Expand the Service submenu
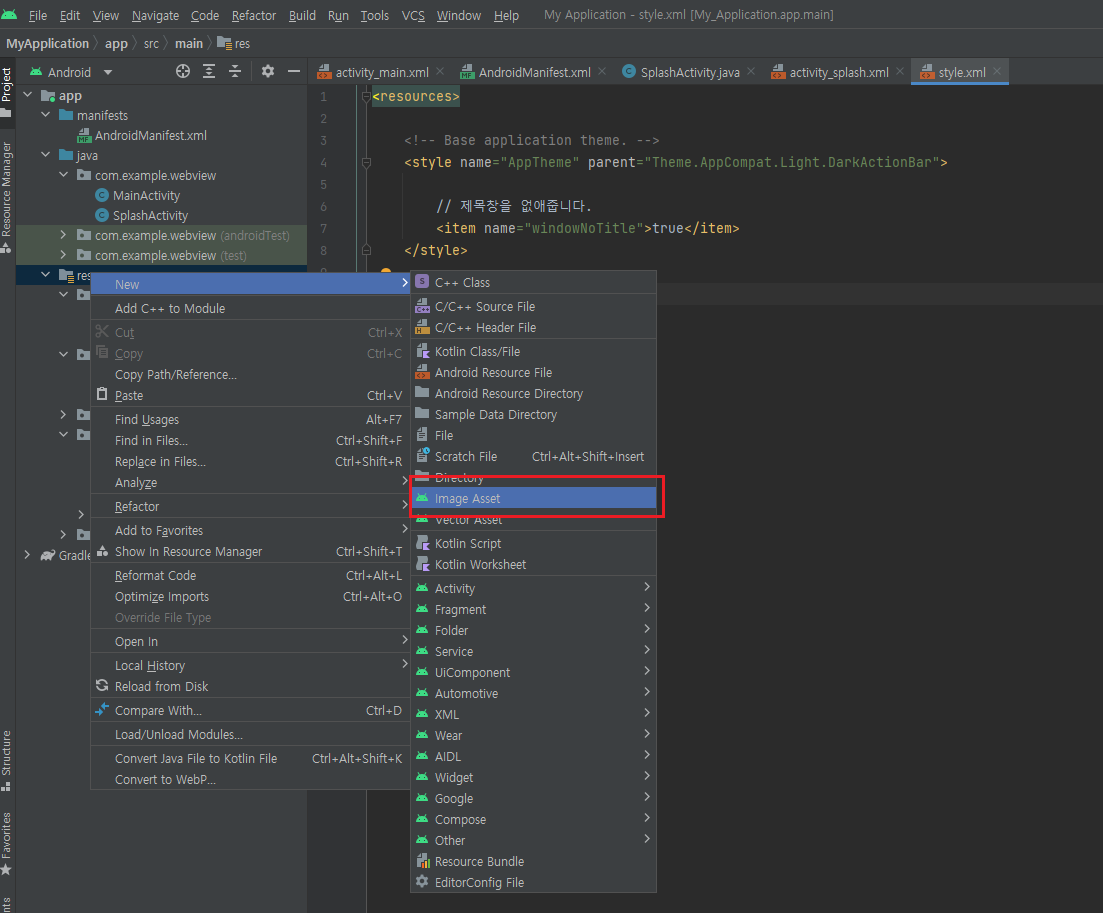The height and width of the screenshot is (913, 1103). 533,652
